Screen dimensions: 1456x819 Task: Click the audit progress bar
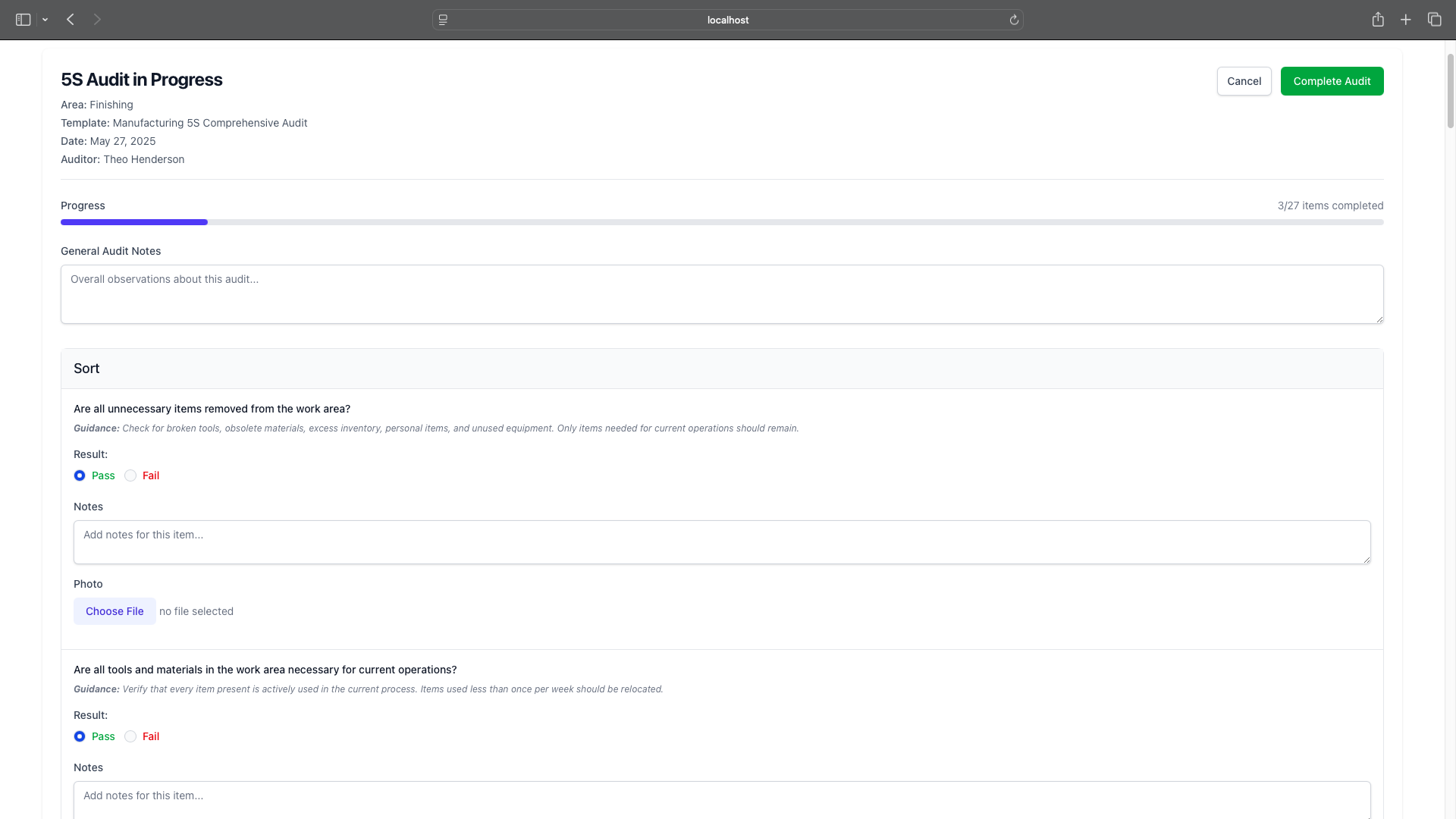coord(722,222)
